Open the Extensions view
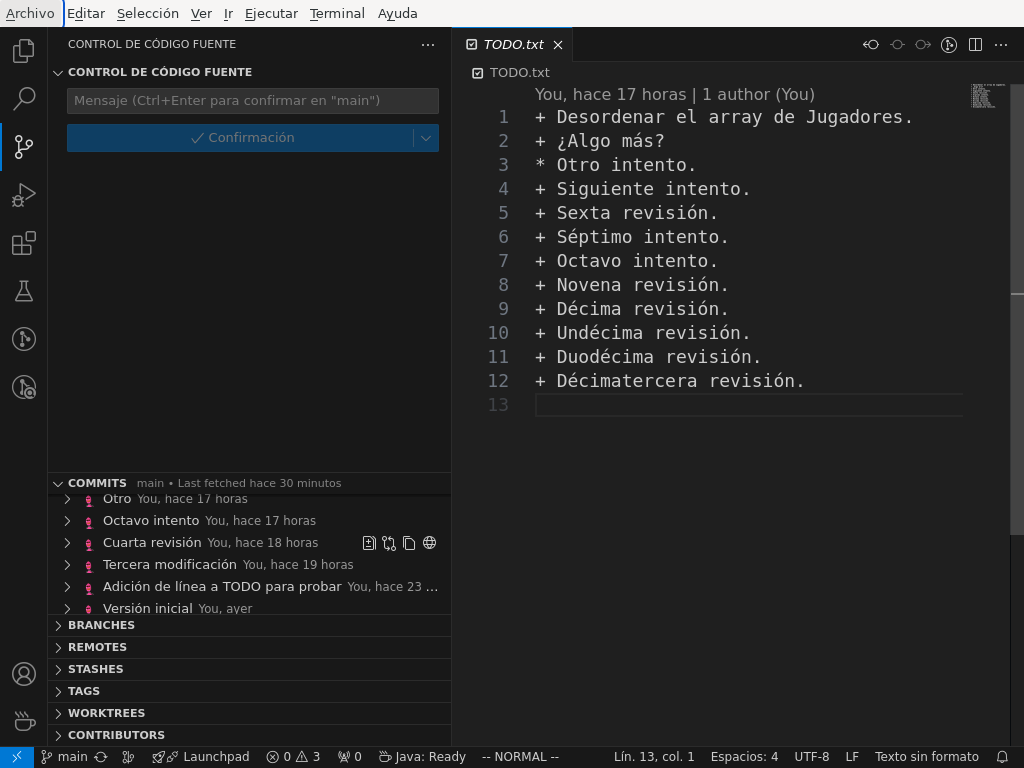Image resolution: width=1024 pixels, height=768 pixels. pos(24,243)
